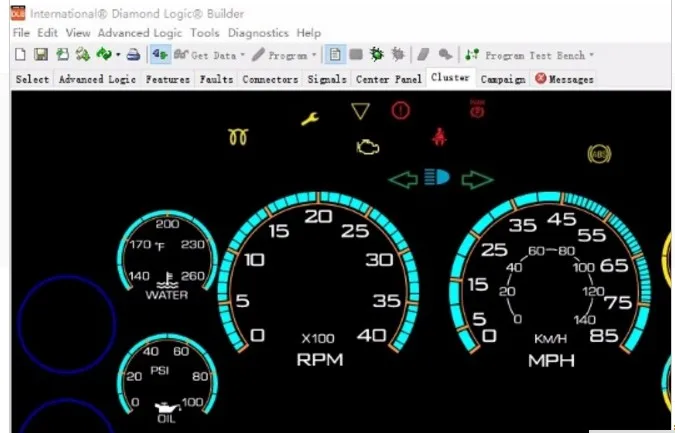Click the New document toolbar icon

pyautogui.click(x=20, y=55)
